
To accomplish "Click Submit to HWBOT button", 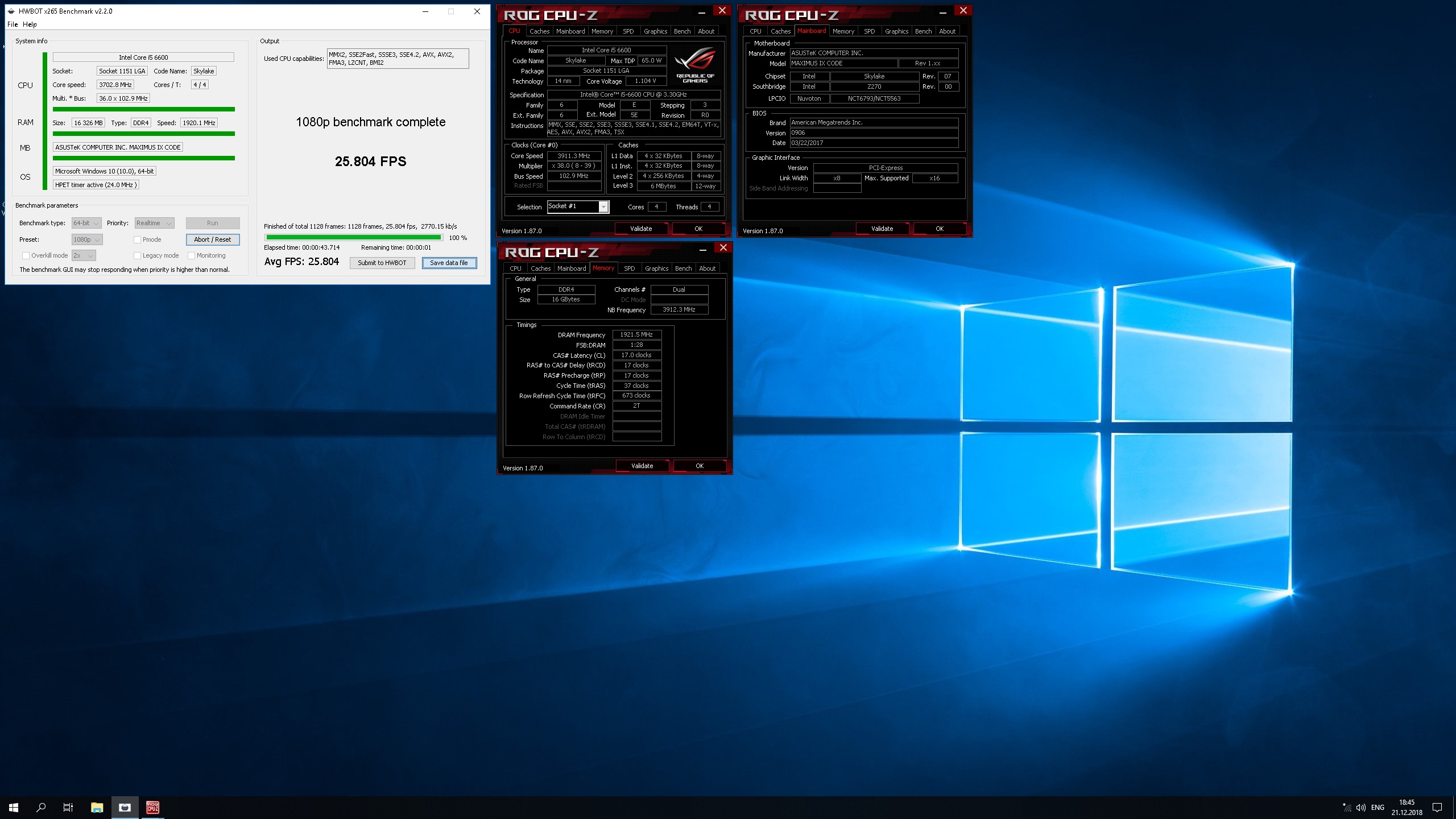I will pyautogui.click(x=382, y=263).
